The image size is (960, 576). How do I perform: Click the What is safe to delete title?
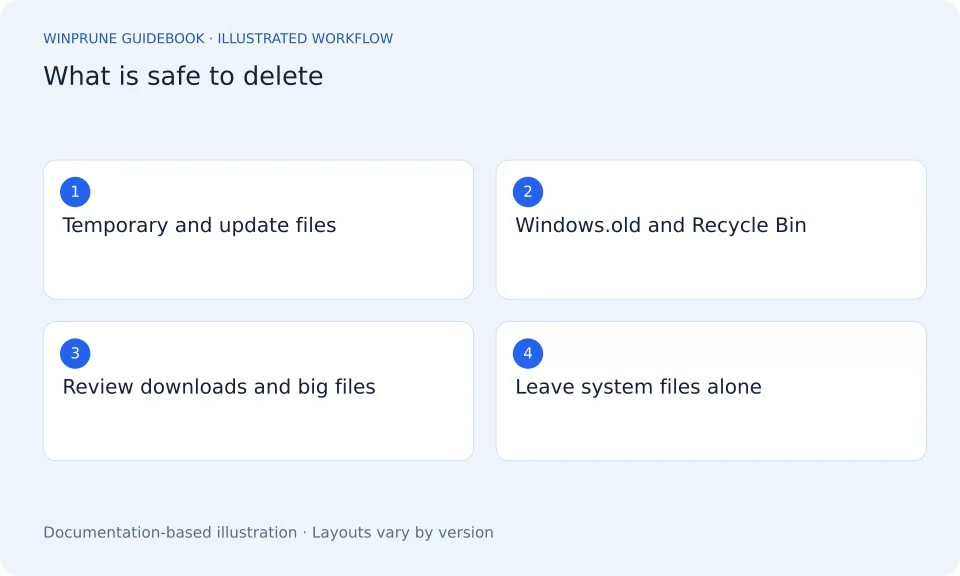[183, 77]
